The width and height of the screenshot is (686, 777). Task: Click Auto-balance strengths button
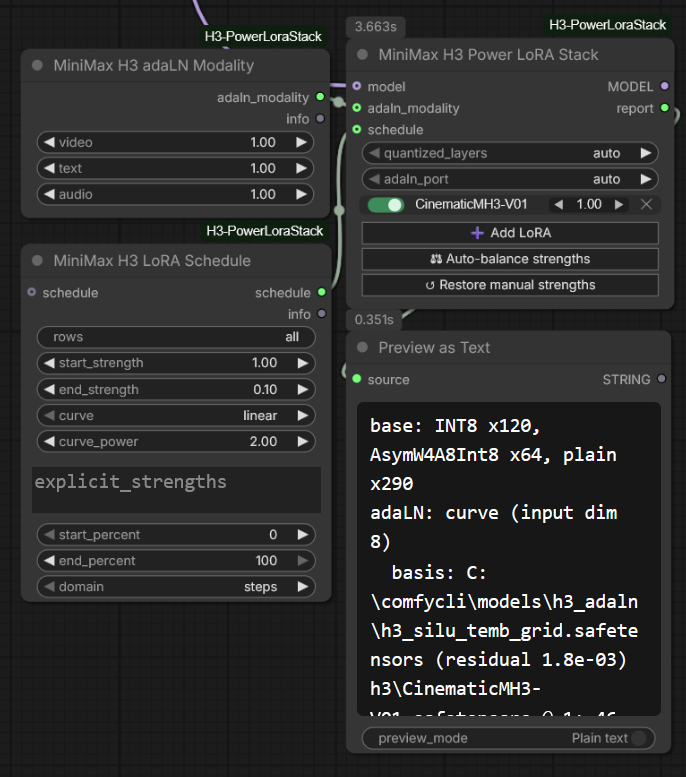[x=510, y=259]
